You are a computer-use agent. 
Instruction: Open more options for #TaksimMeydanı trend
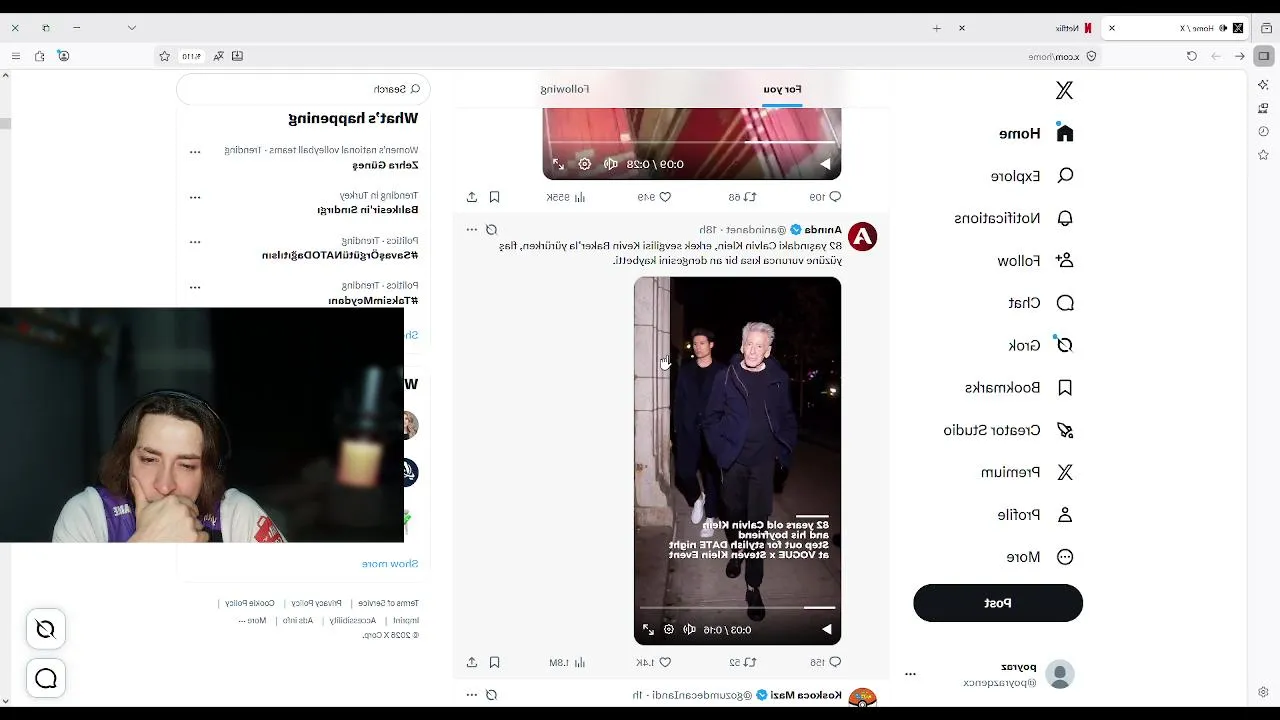pyautogui.click(x=195, y=287)
